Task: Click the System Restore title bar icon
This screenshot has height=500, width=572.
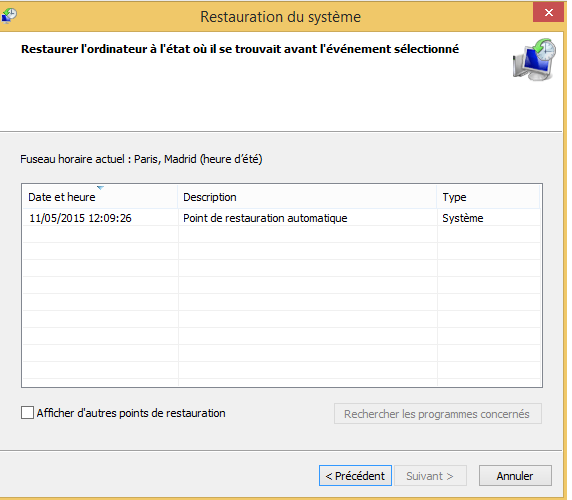Action: [x=9, y=16]
